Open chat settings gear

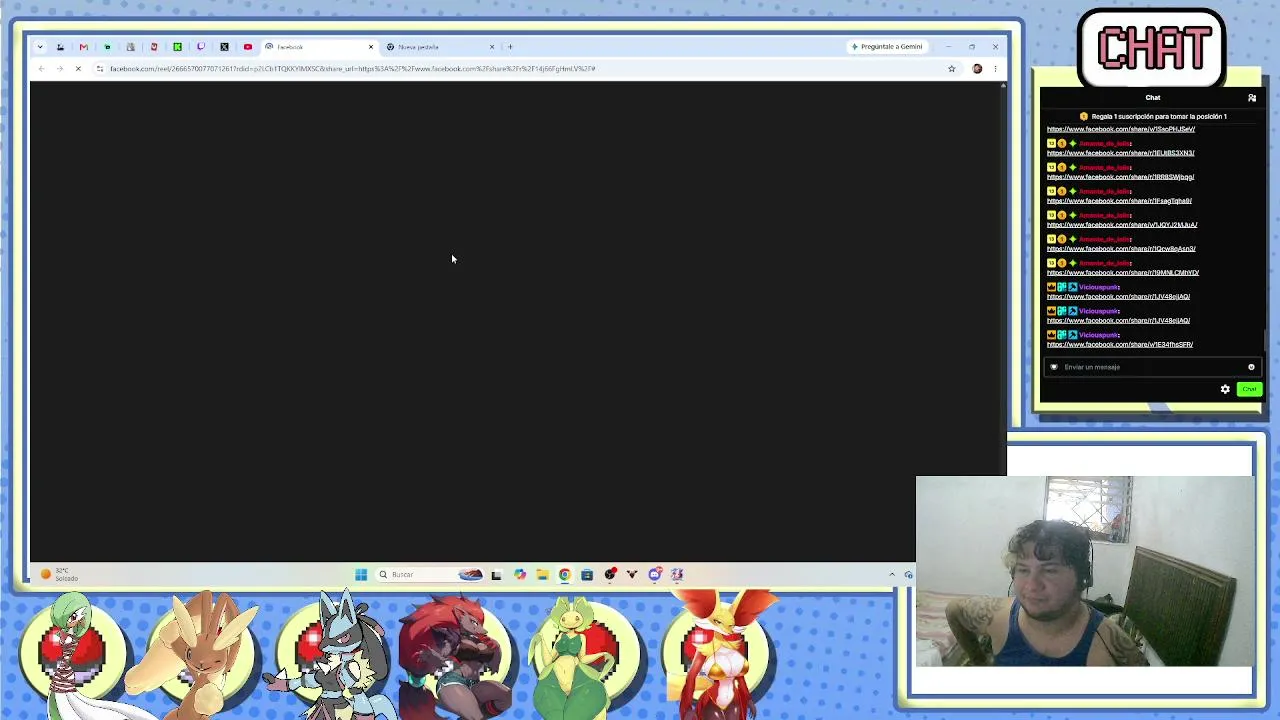pos(1225,389)
